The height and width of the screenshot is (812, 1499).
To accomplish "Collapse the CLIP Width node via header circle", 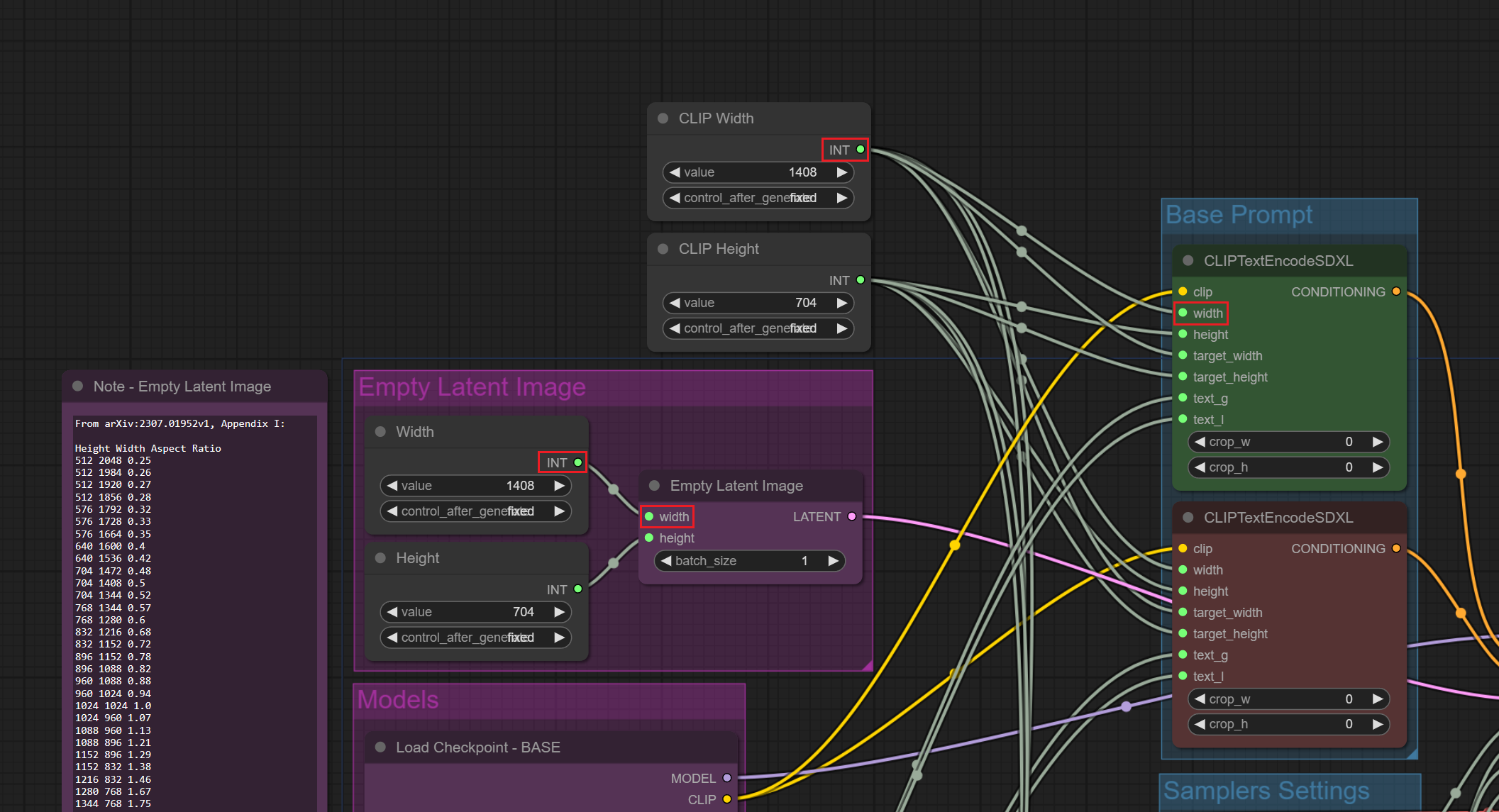I will pyautogui.click(x=663, y=118).
